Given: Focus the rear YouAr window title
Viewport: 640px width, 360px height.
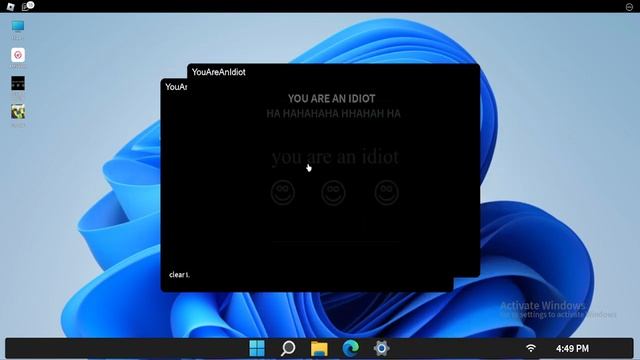Looking at the screenshot, I should 176,87.
